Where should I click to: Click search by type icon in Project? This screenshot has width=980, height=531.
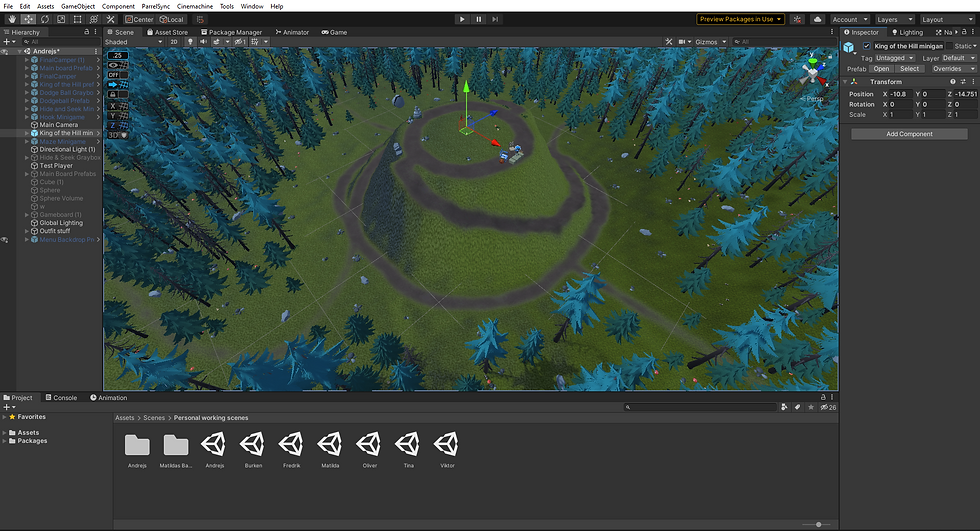pos(784,407)
